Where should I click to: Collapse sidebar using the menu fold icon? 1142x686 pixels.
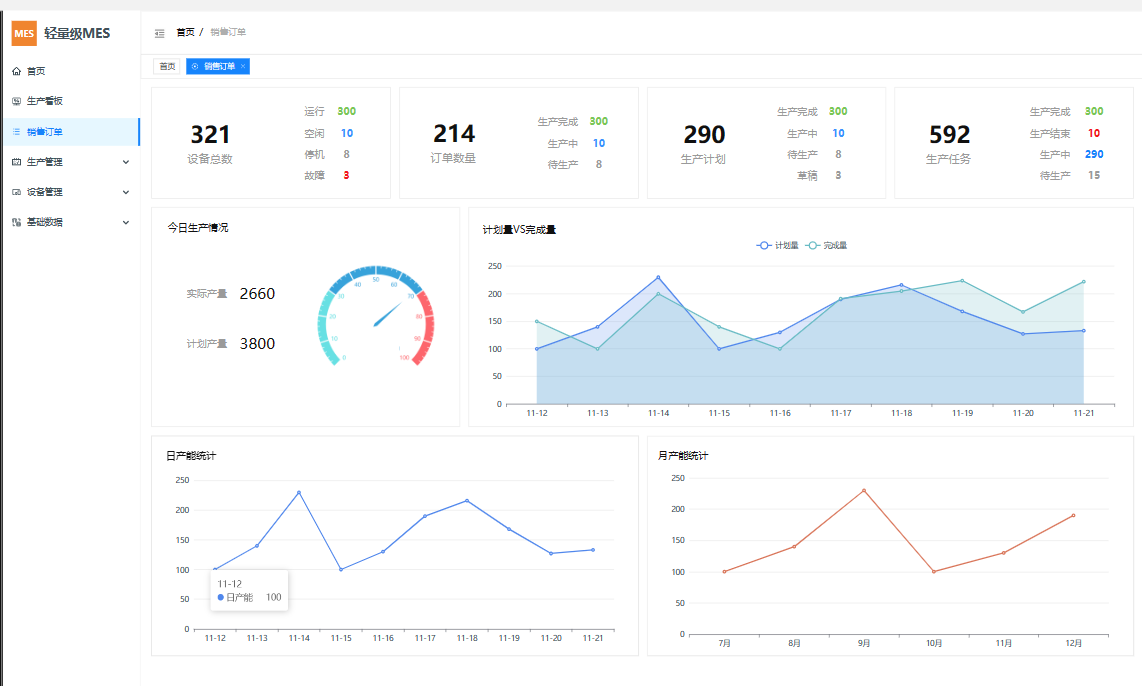tap(160, 33)
